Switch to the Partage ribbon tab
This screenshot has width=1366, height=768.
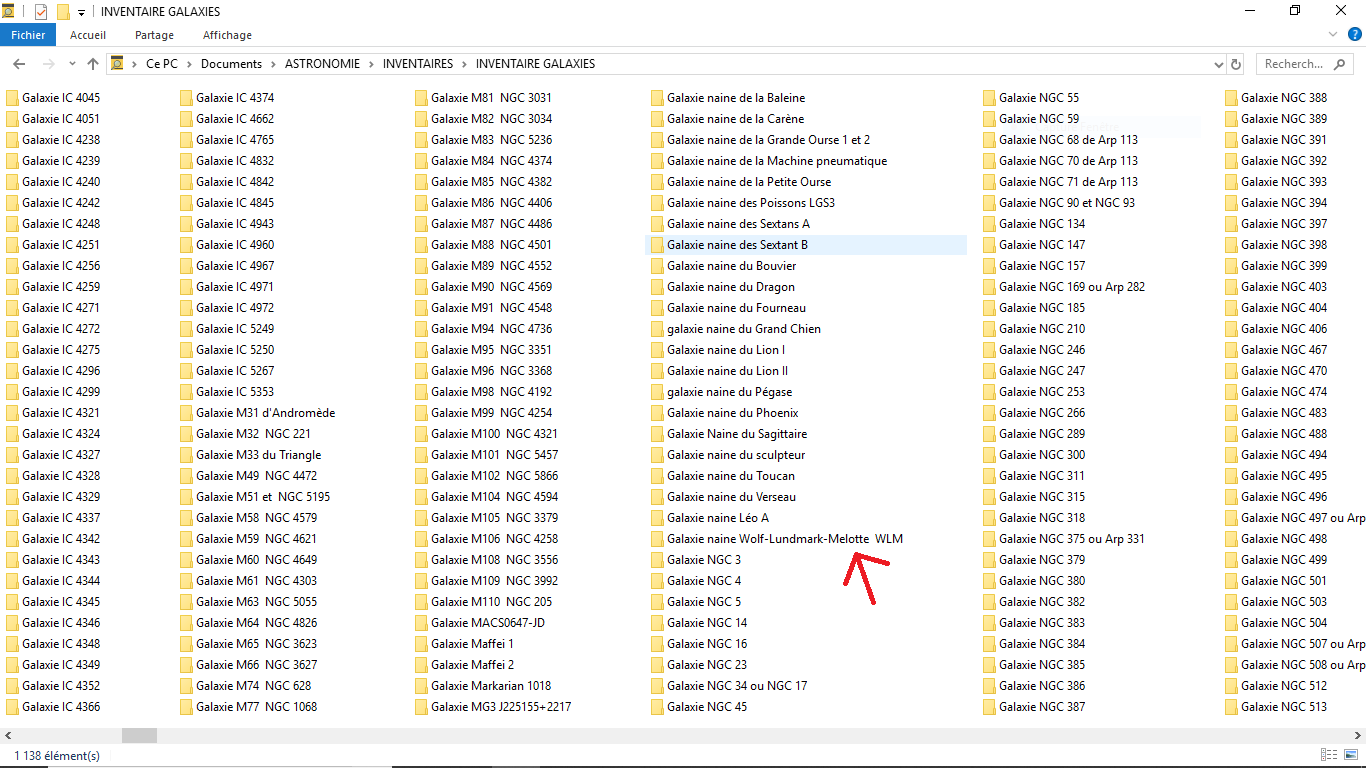point(155,35)
